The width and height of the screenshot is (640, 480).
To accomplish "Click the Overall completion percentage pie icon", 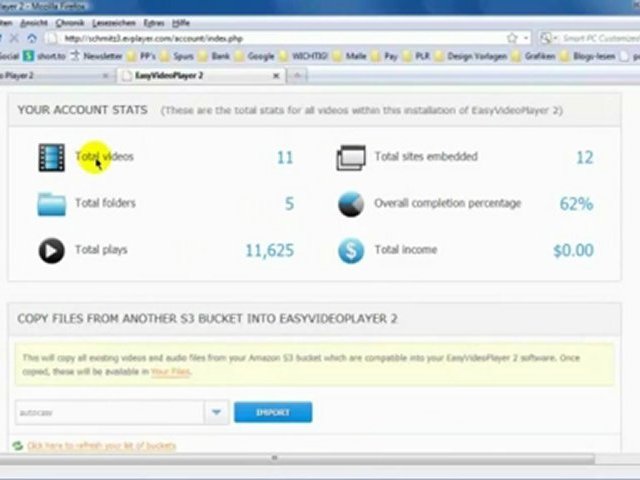I will (351, 204).
